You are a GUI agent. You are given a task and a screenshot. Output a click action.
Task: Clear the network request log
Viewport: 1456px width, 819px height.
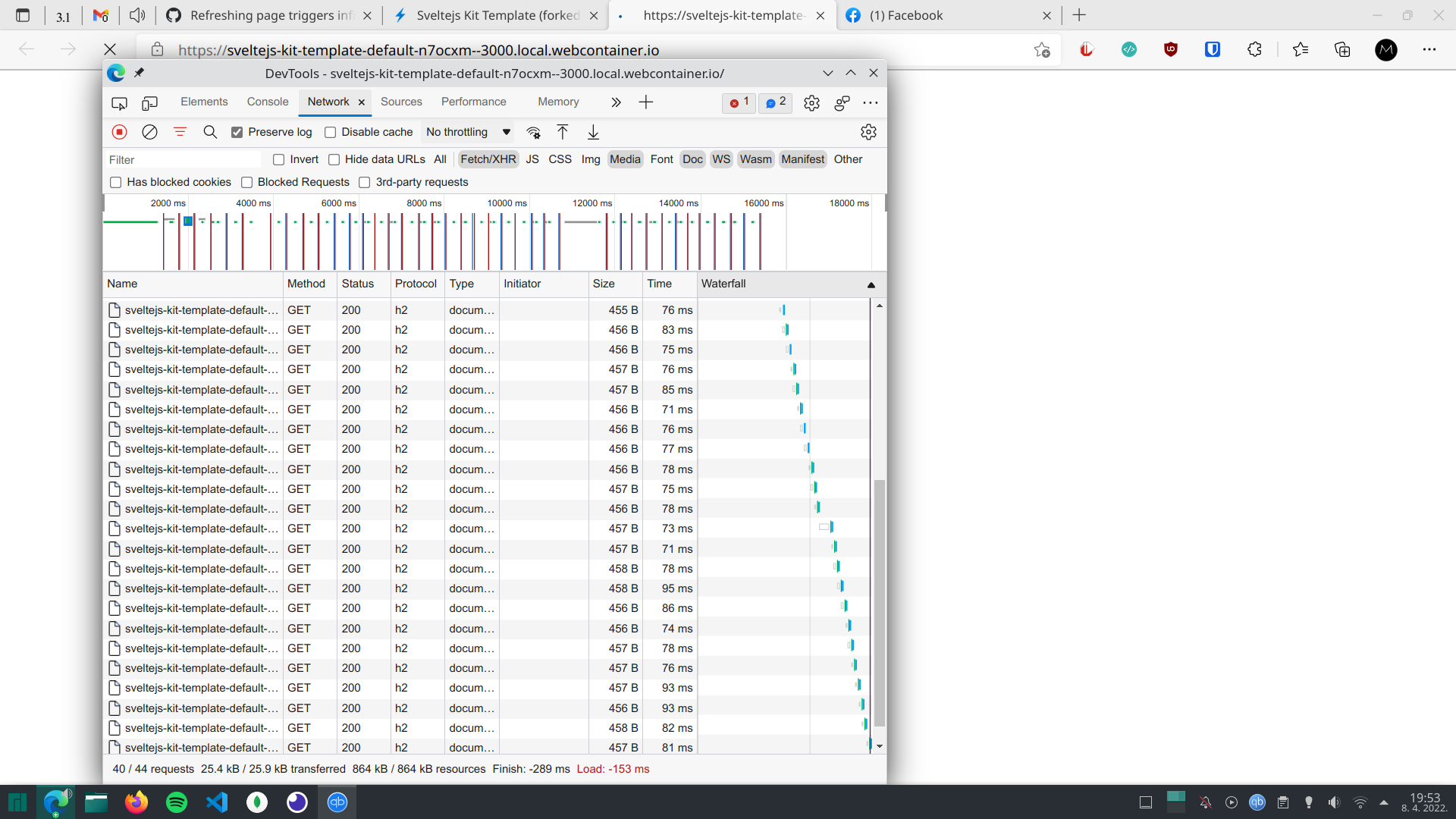(x=149, y=132)
